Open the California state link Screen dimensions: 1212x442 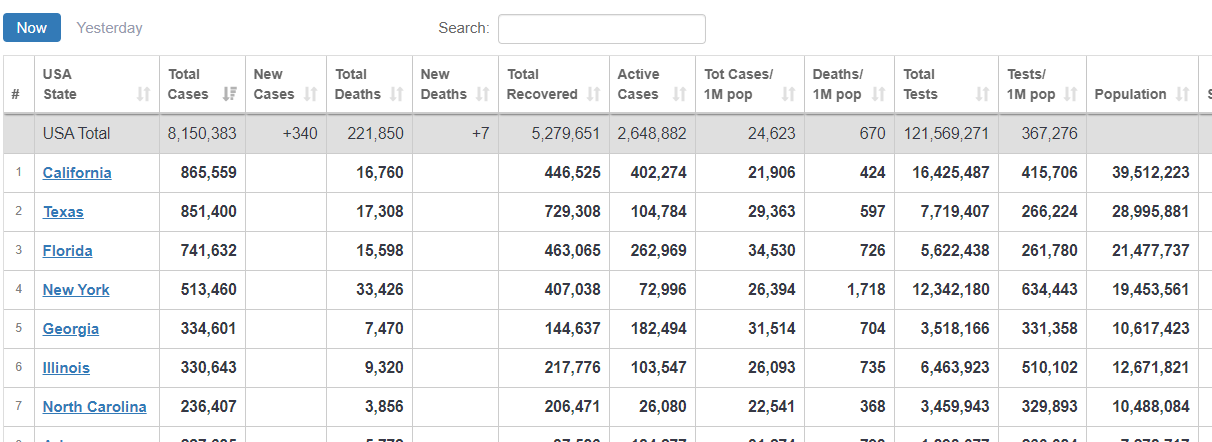click(77, 173)
